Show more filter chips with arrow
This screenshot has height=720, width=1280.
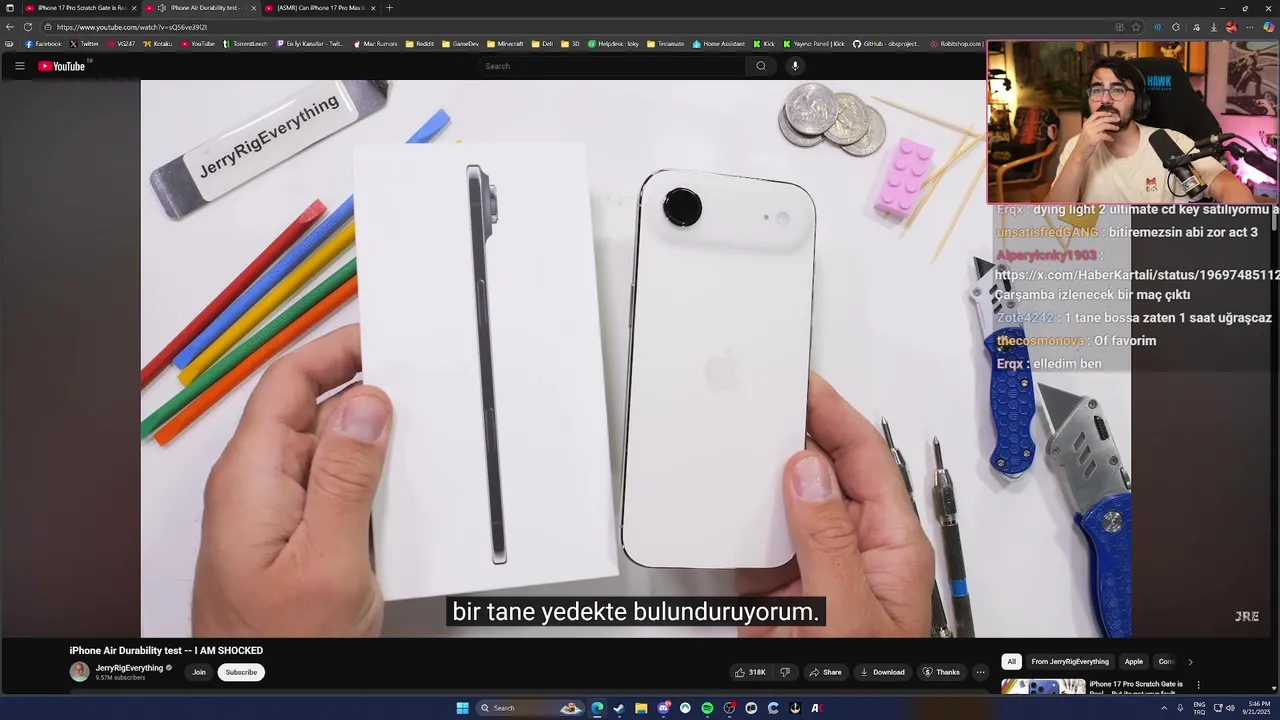coord(1190,662)
